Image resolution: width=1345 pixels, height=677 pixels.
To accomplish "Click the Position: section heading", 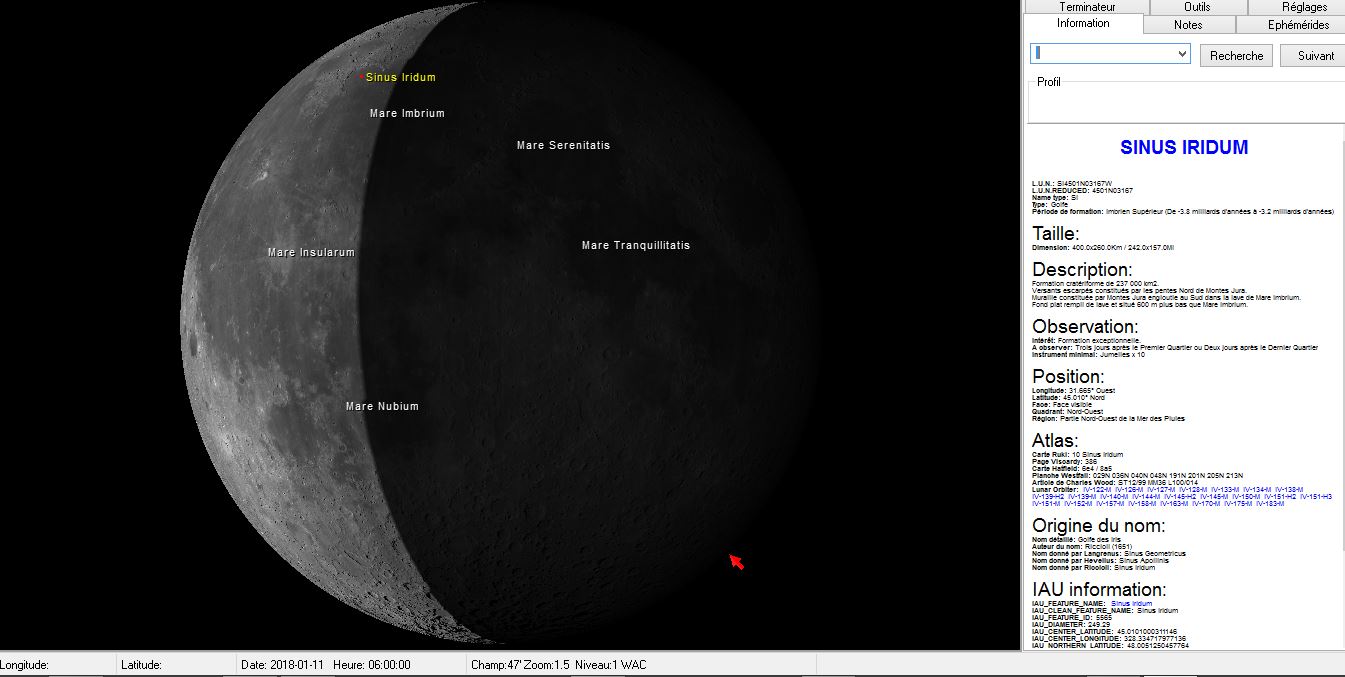I will [1068, 377].
